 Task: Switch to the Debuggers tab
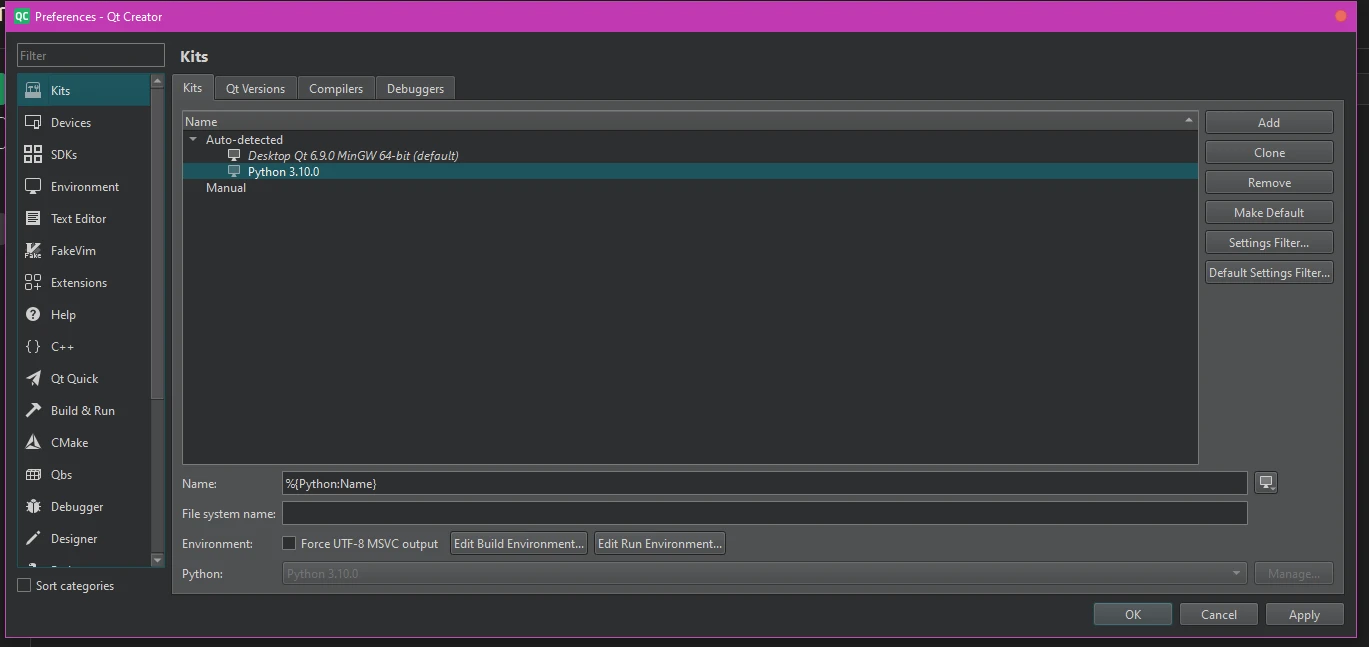point(415,89)
